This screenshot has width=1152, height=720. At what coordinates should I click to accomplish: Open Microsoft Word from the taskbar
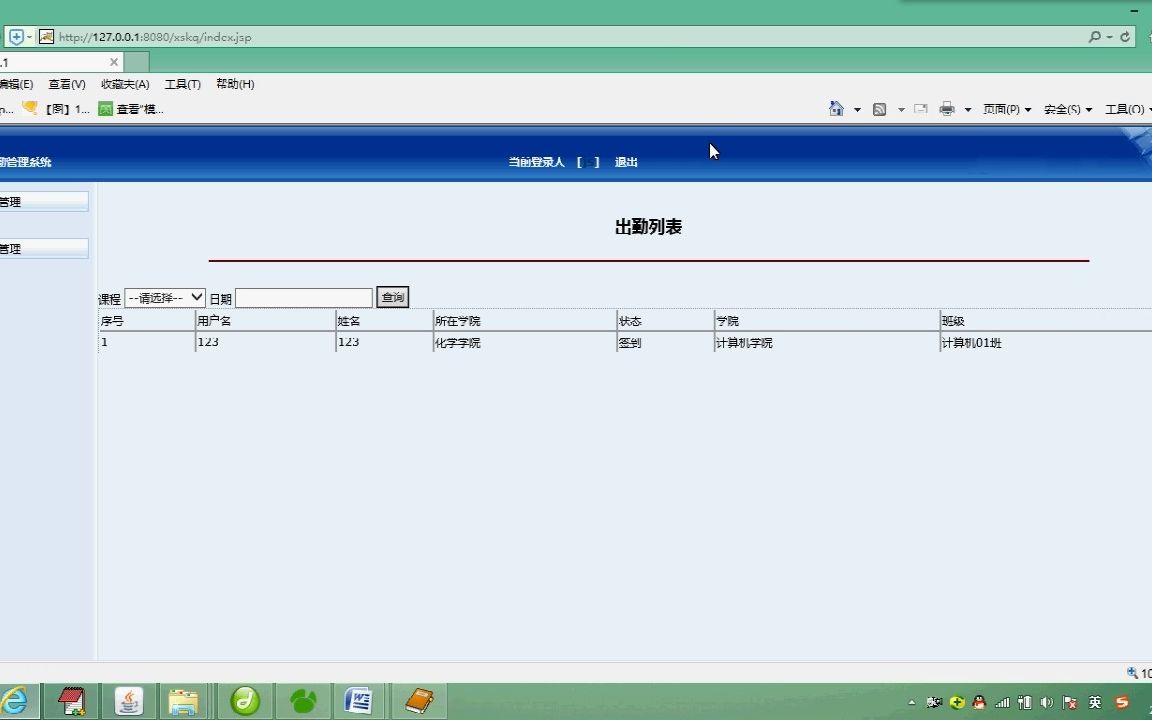(359, 700)
